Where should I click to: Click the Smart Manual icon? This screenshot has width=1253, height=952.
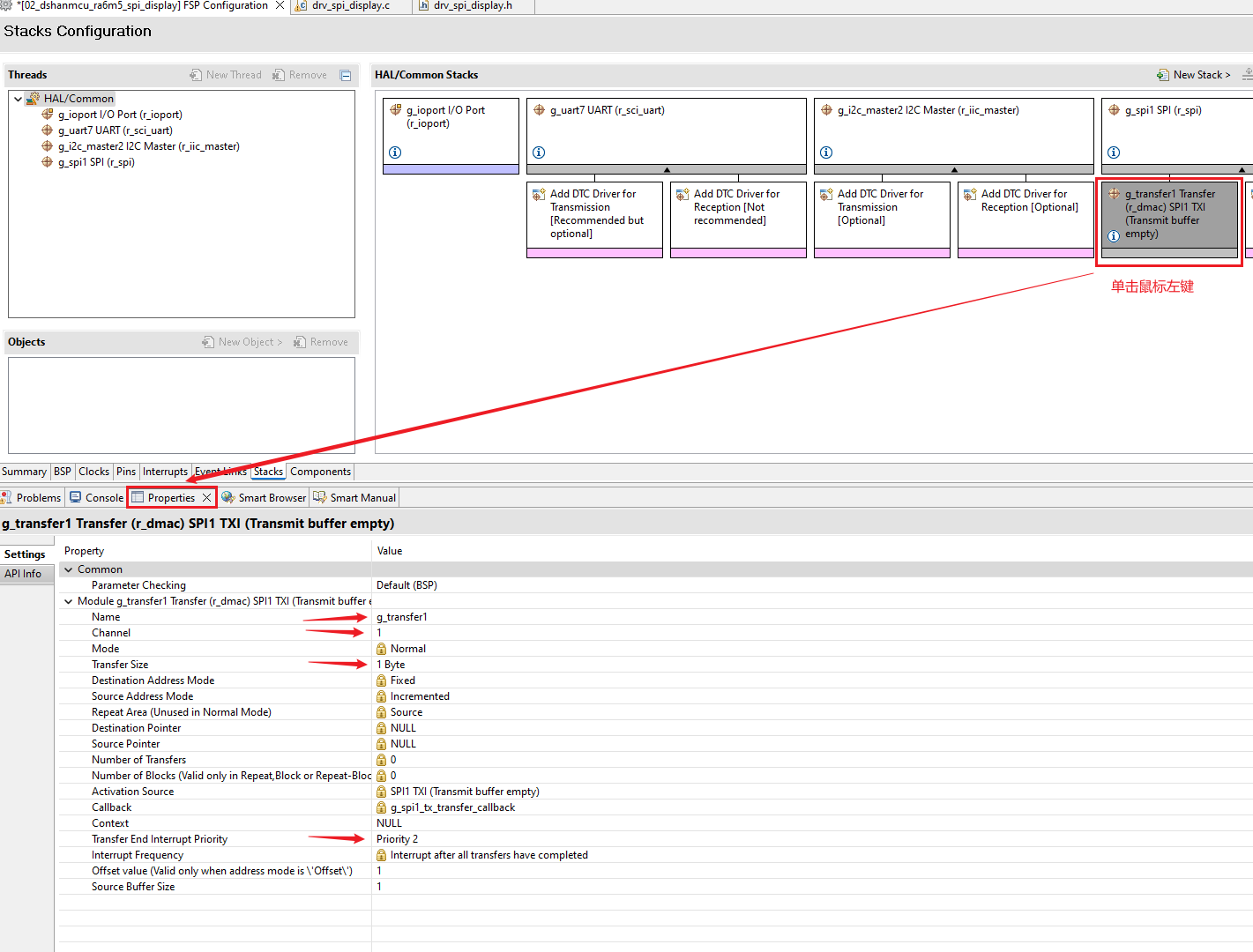[x=320, y=497]
